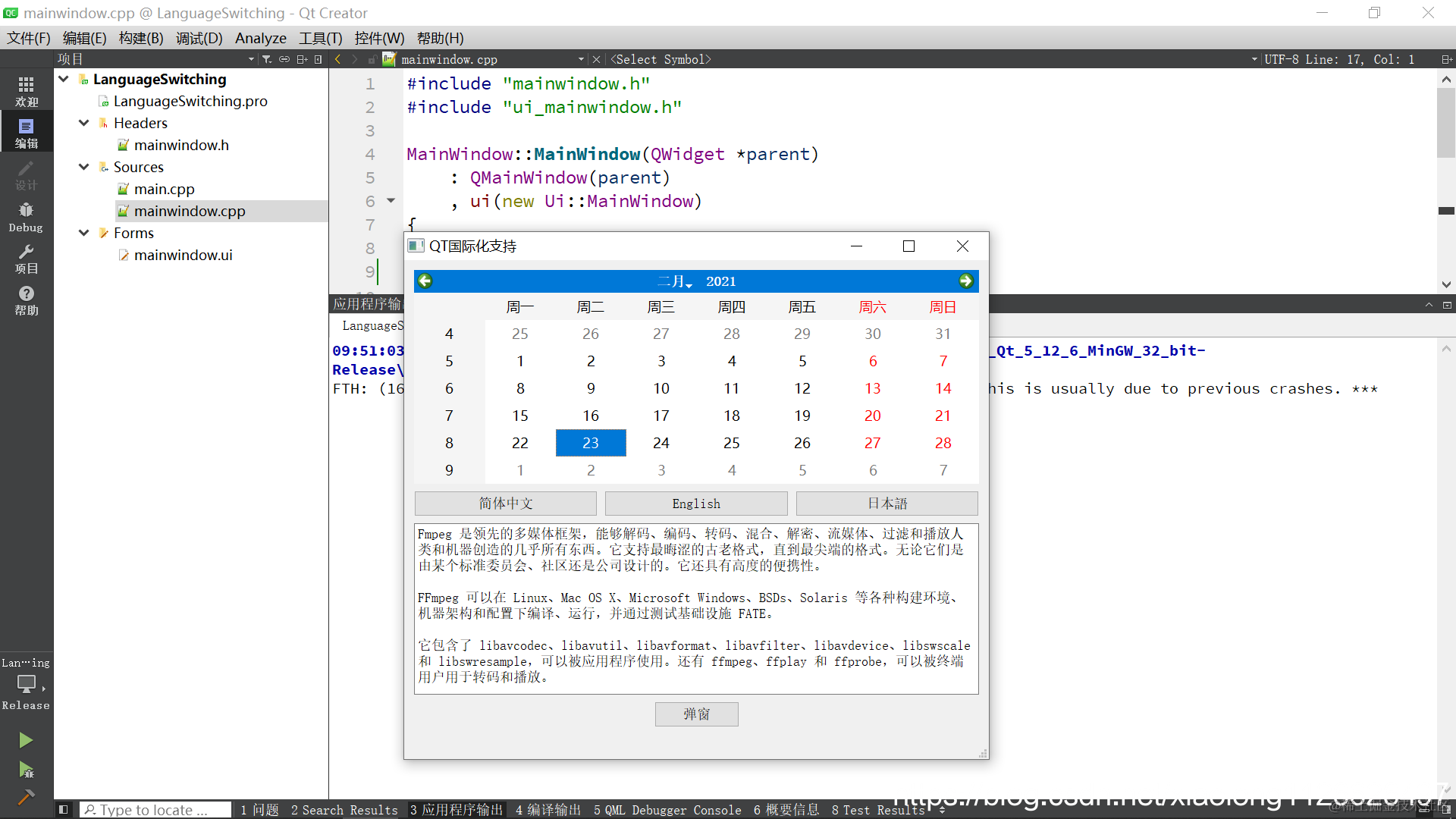Viewport: 1456px width, 819px height.
Task: Open the 控件(W) menu
Action: [x=379, y=38]
